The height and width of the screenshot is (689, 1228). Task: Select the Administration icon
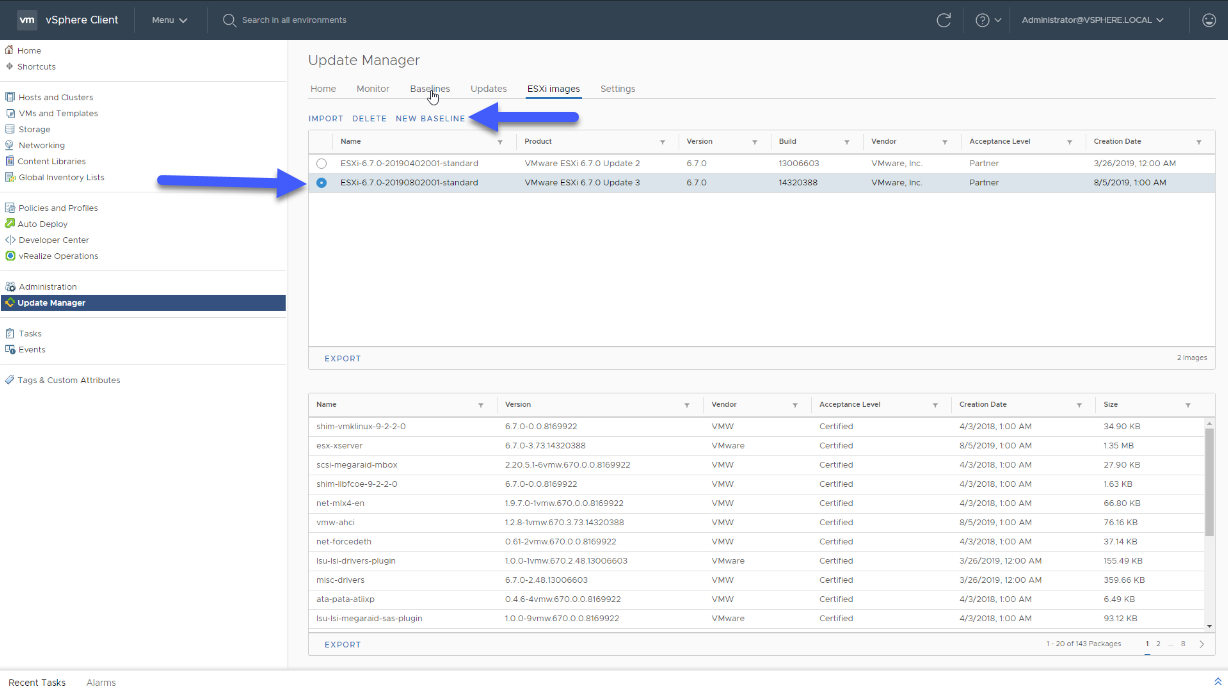coord(10,287)
